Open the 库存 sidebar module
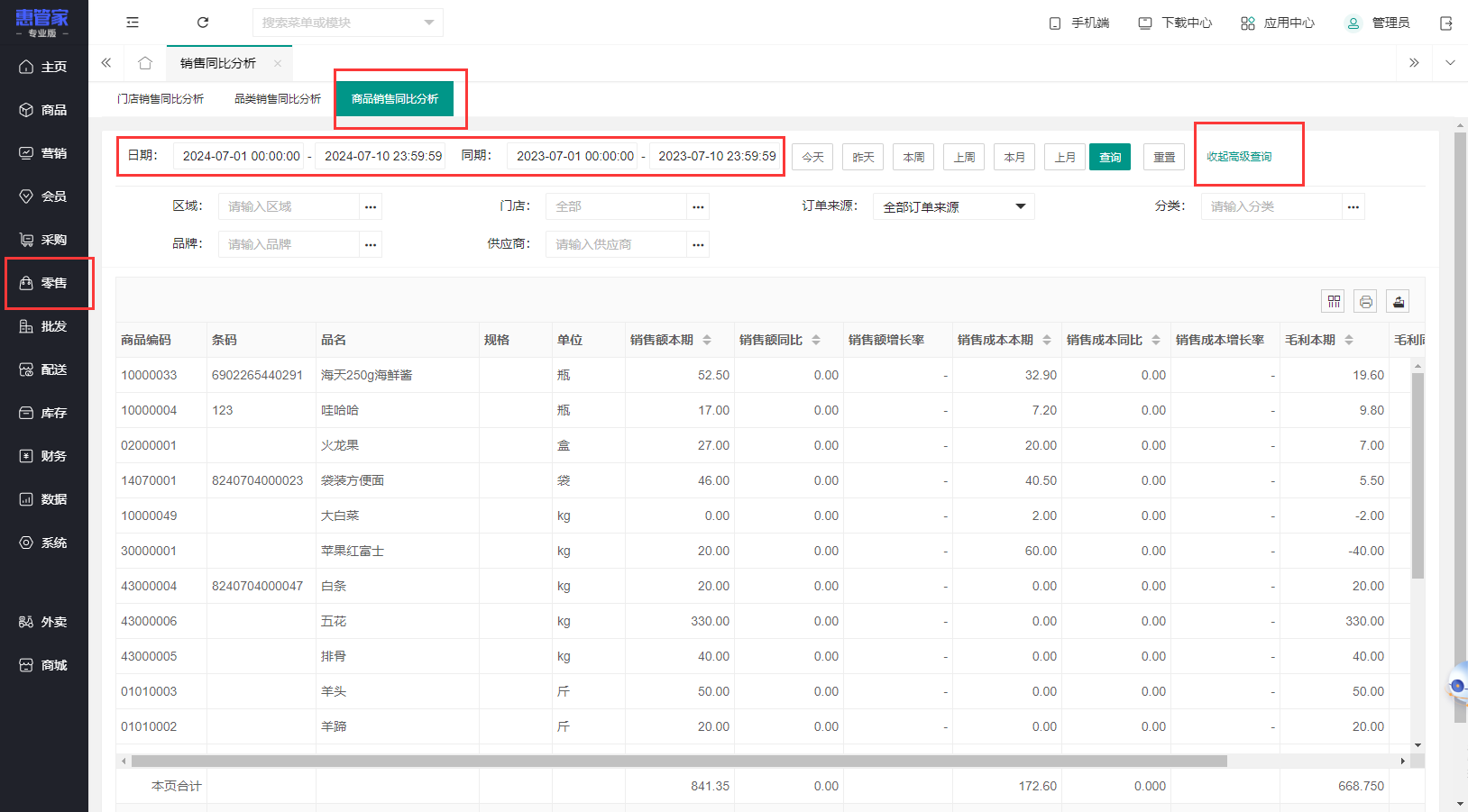This screenshot has width=1468, height=812. pos(44,413)
